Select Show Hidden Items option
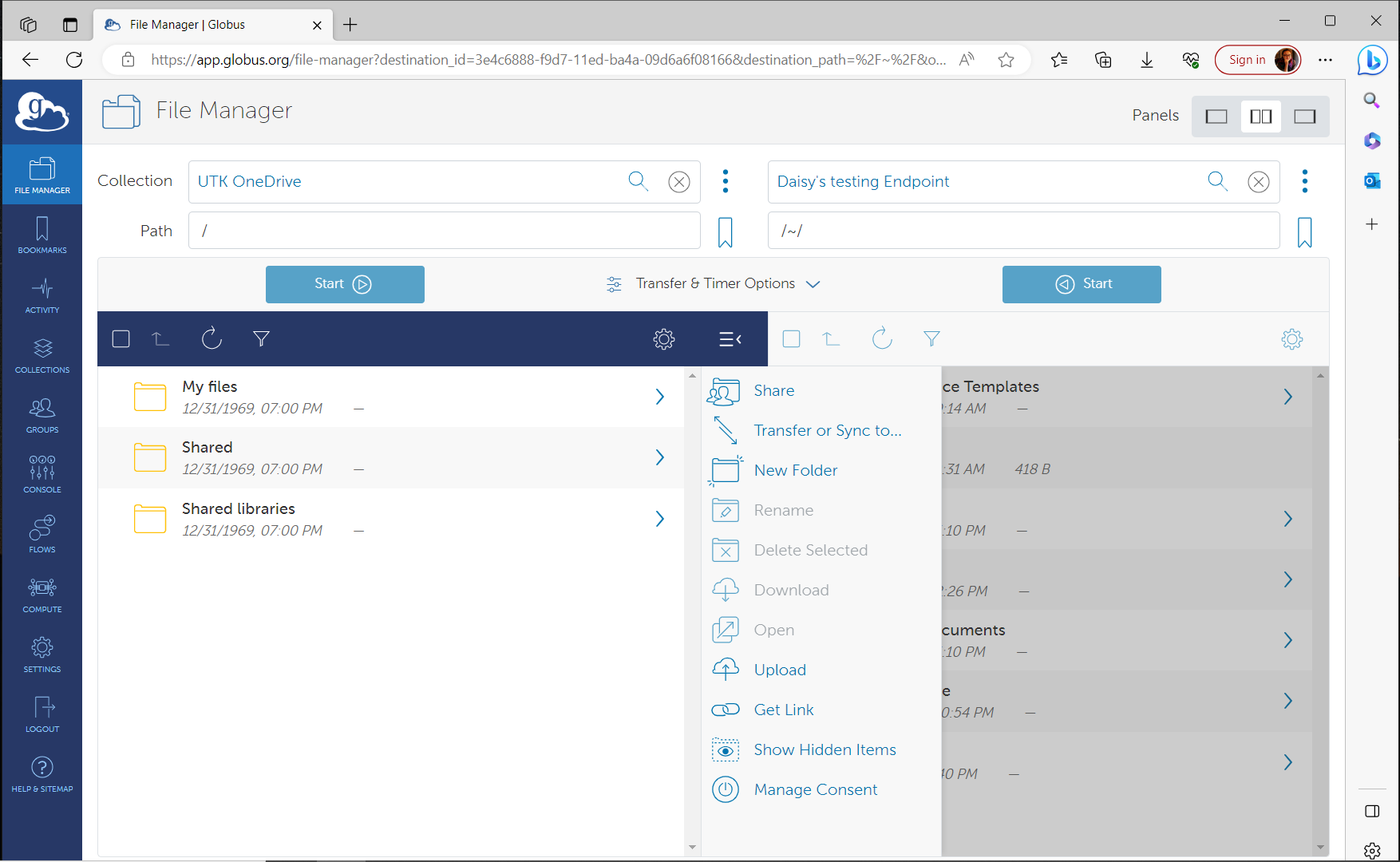Image resolution: width=1400 pixels, height=862 pixels. pyautogui.click(x=825, y=749)
